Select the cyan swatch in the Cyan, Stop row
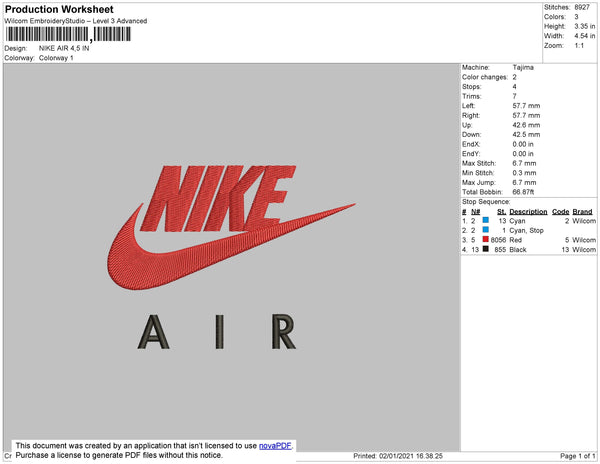Screen dimensions: 600x464 pos(486,230)
